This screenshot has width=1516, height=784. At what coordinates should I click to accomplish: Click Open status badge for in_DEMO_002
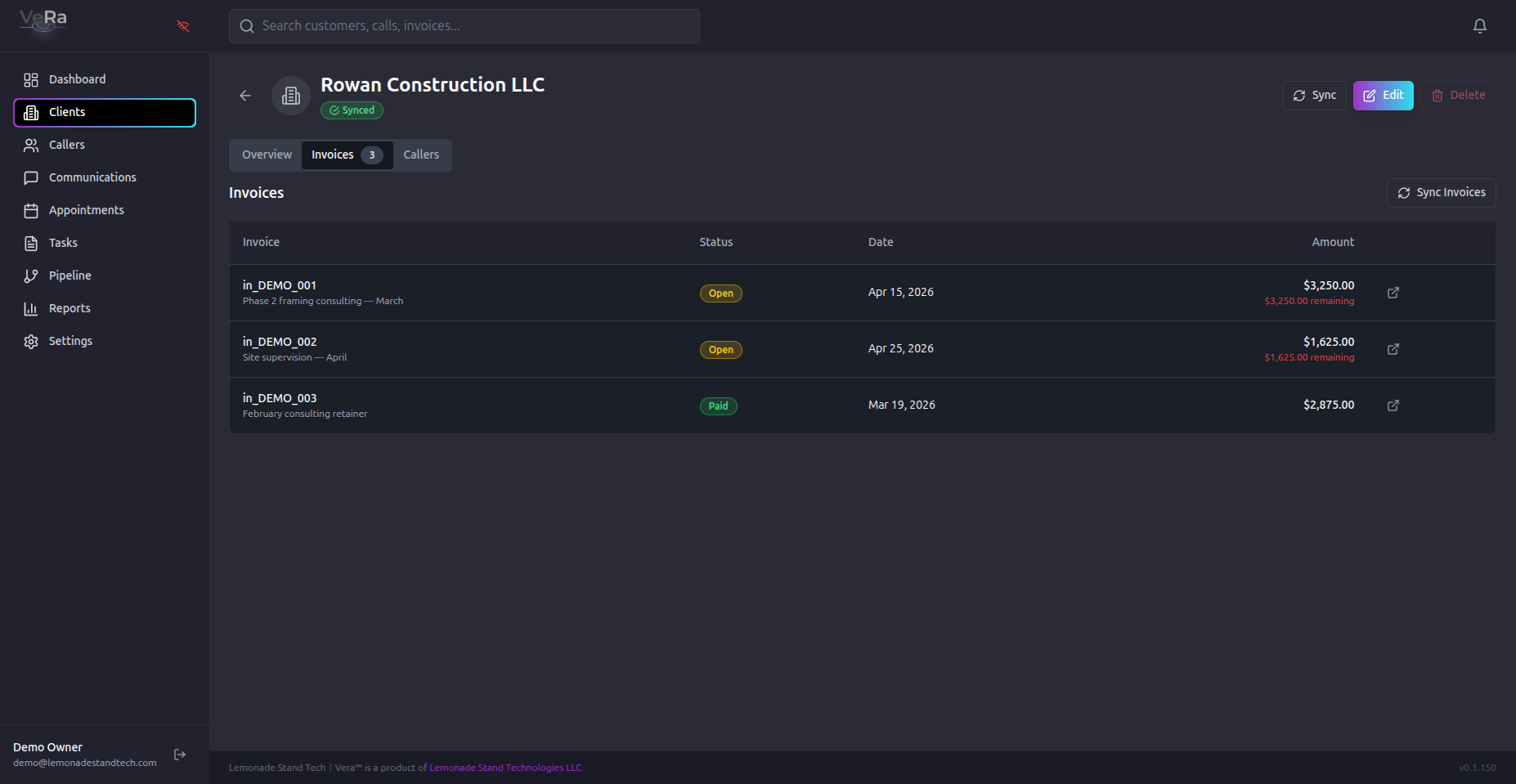(x=721, y=350)
